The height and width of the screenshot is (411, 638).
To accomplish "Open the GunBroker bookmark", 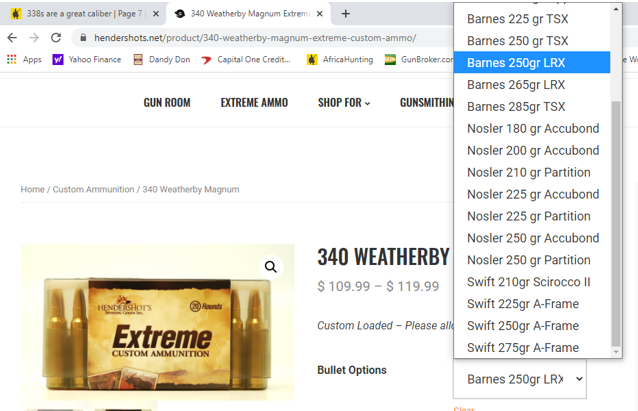I will [x=418, y=60].
